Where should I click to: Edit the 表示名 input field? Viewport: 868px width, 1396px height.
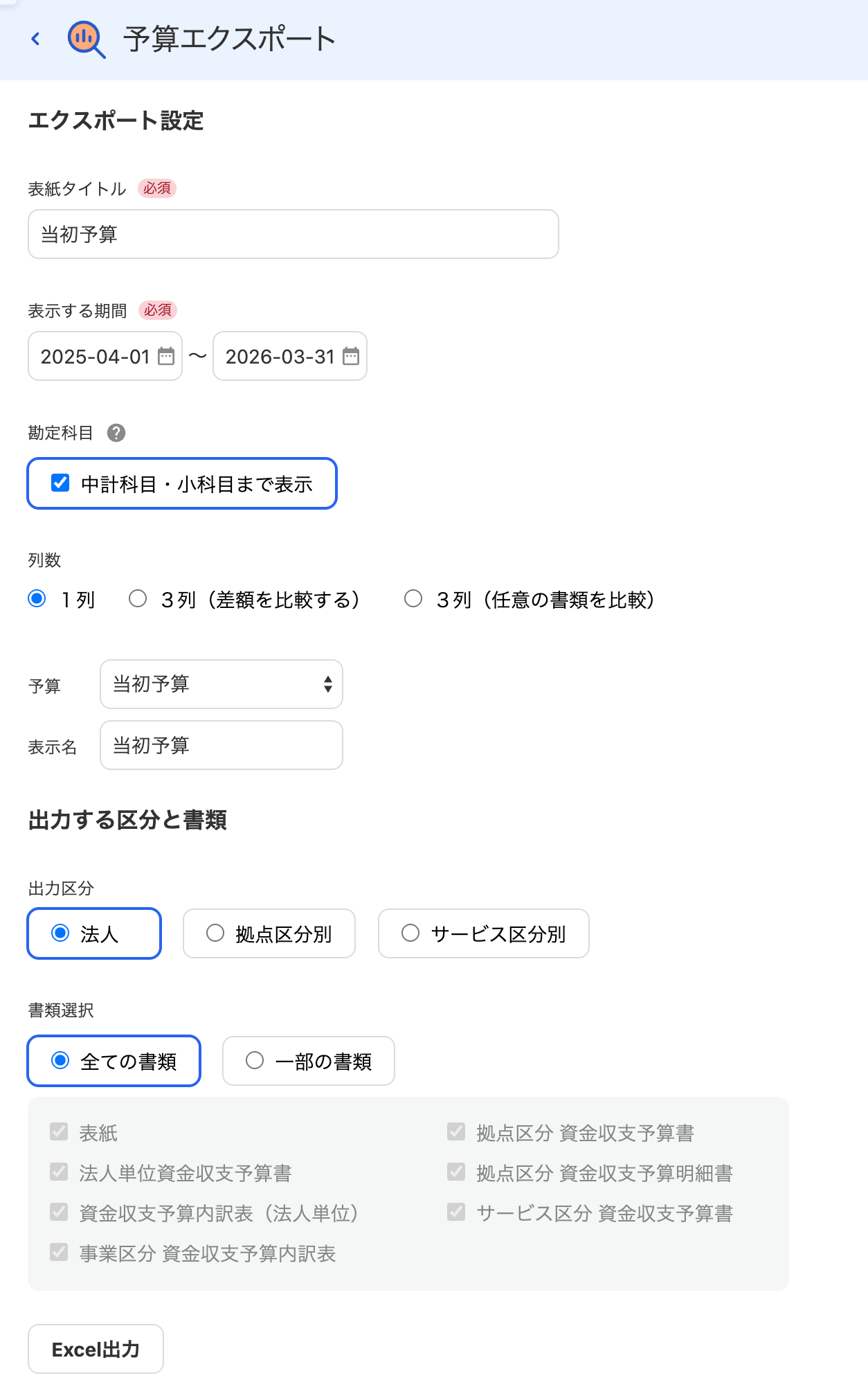(x=221, y=745)
